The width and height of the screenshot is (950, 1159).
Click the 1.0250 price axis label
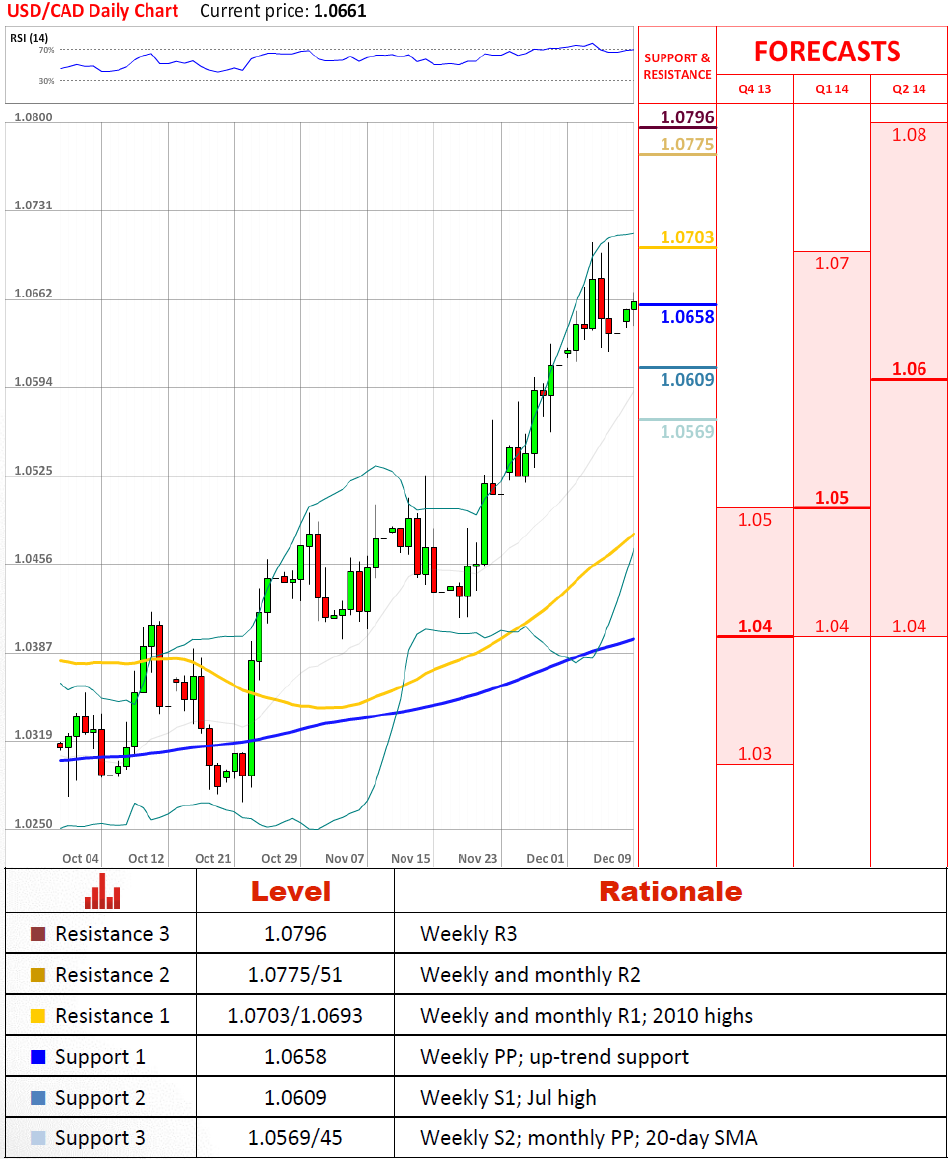[33, 823]
